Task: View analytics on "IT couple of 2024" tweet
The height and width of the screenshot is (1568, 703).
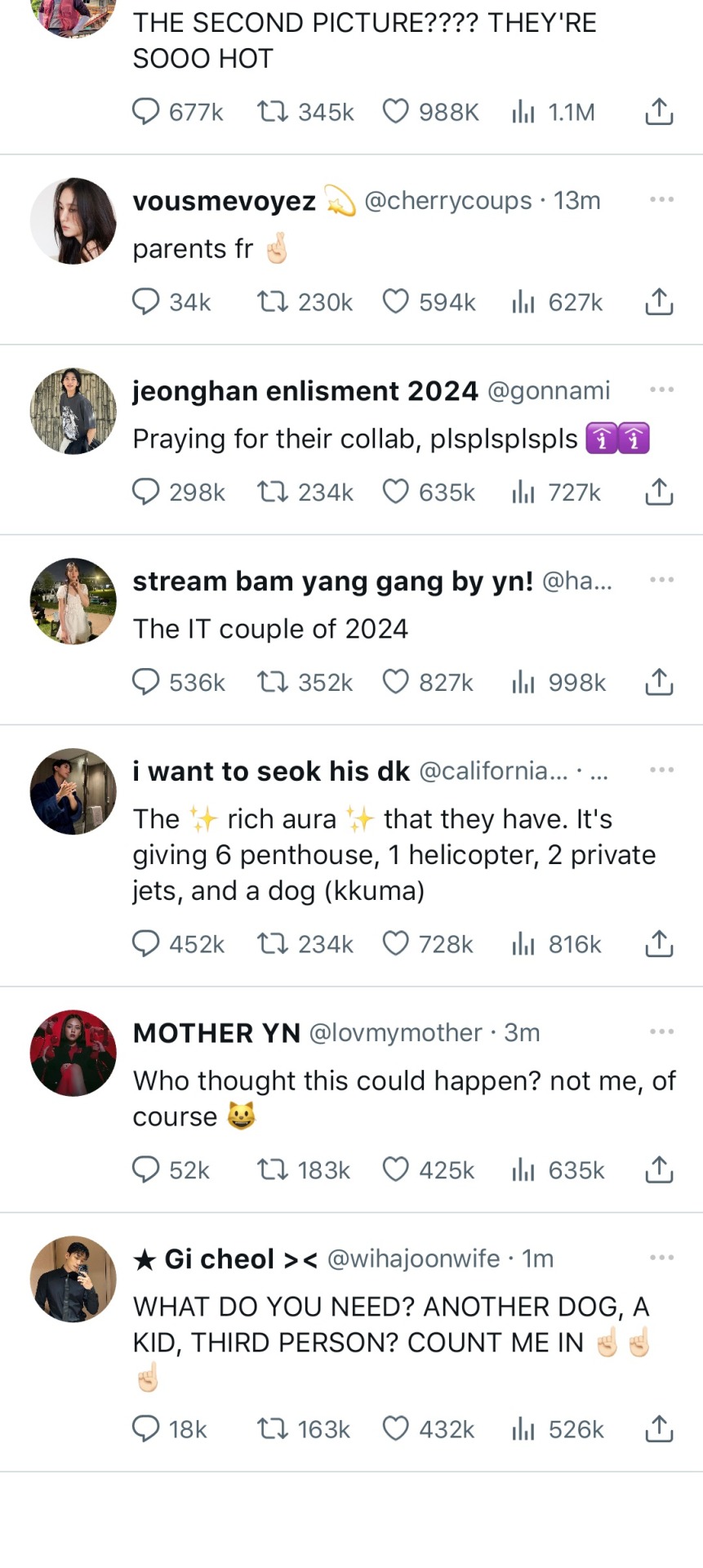Action: [523, 682]
